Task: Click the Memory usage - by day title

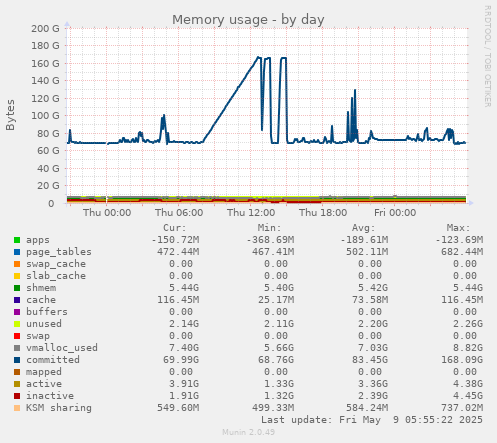Action: [248, 20]
